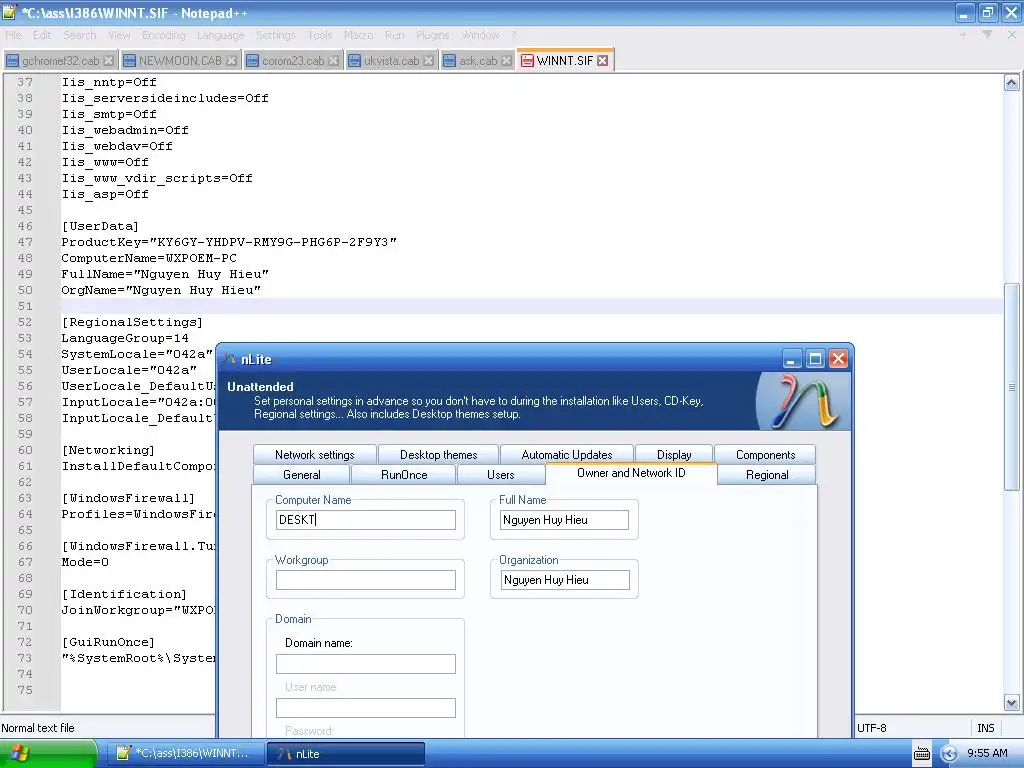The image size is (1024, 768).
Task: Click the [UserData] section header
Action: (x=100, y=226)
